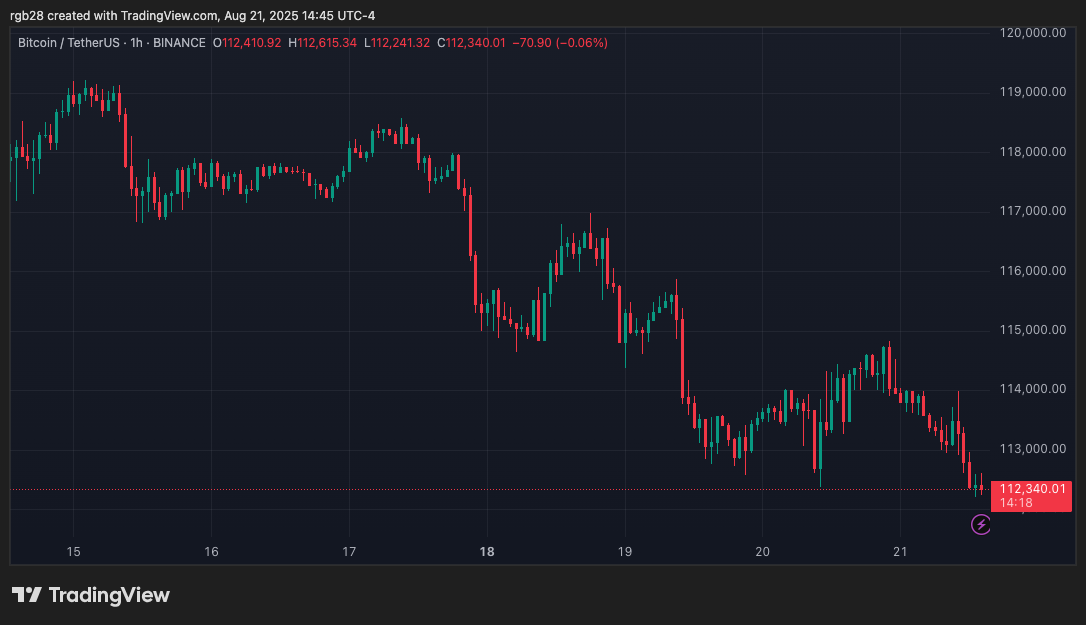The width and height of the screenshot is (1086, 625).
Task: Click the 116,000.00 price axis label
Action: (1031, 270)
